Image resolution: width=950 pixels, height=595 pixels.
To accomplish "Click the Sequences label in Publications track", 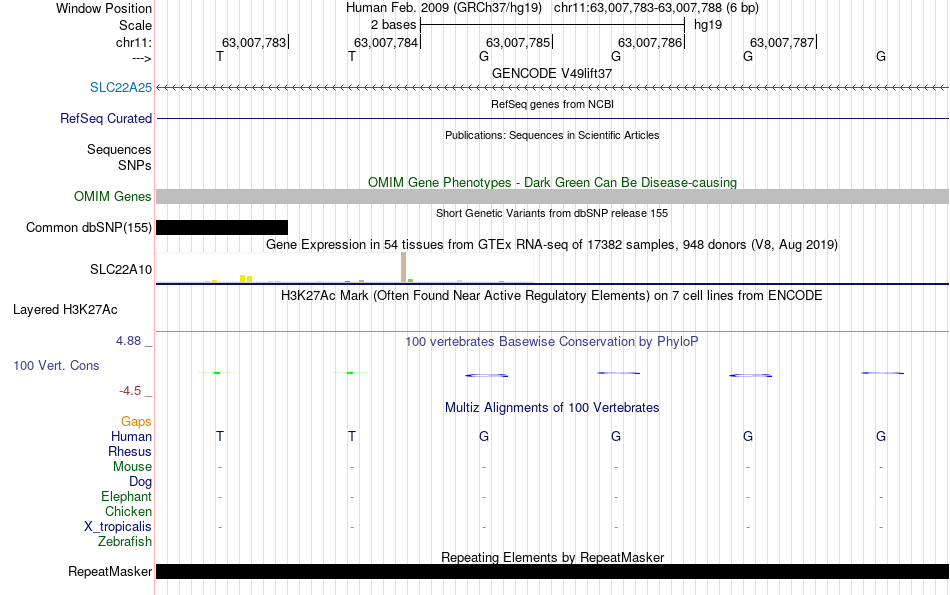I will (x=119, y=149).
